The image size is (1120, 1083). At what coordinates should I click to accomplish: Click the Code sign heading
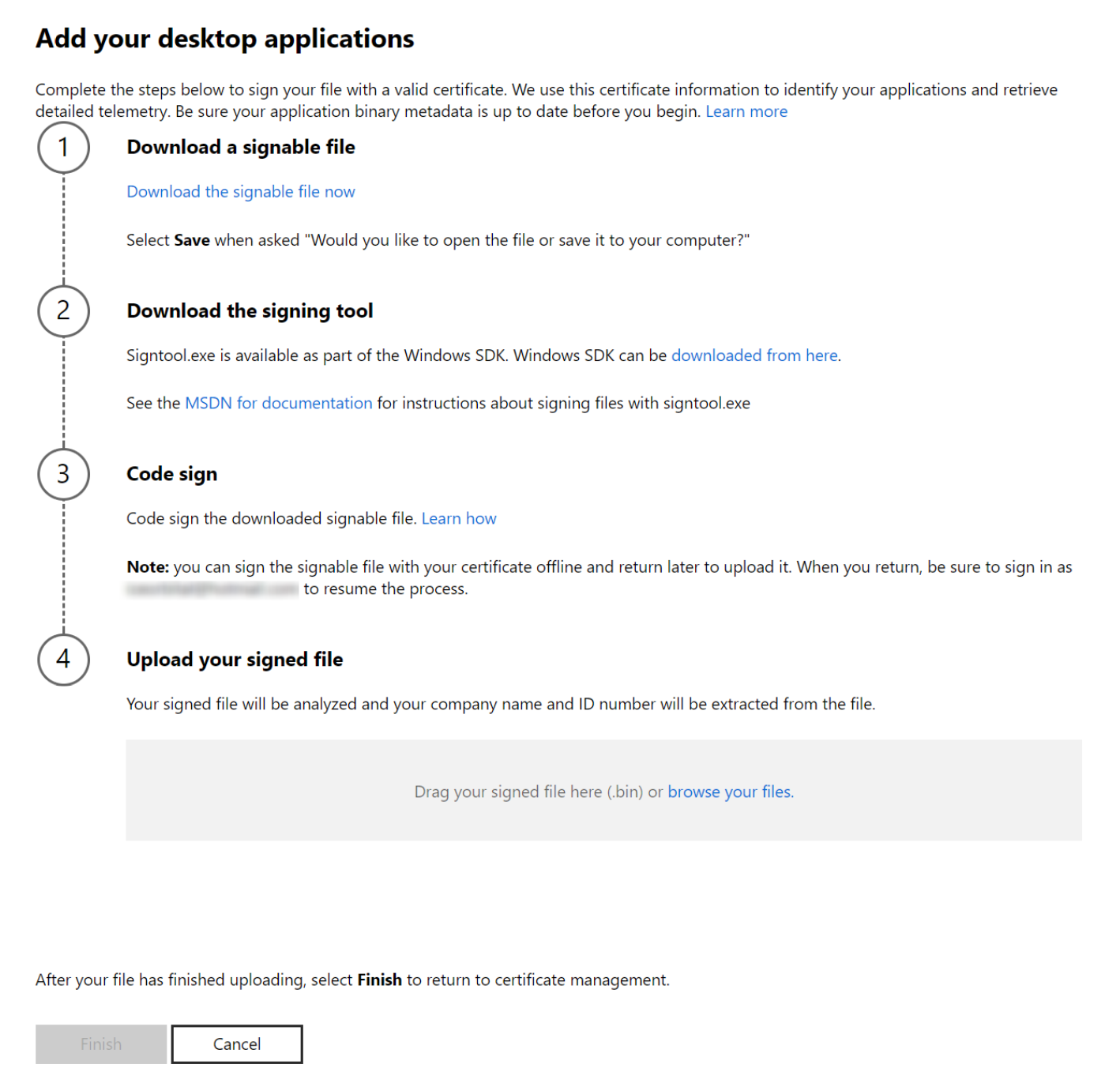click(171, 474)
